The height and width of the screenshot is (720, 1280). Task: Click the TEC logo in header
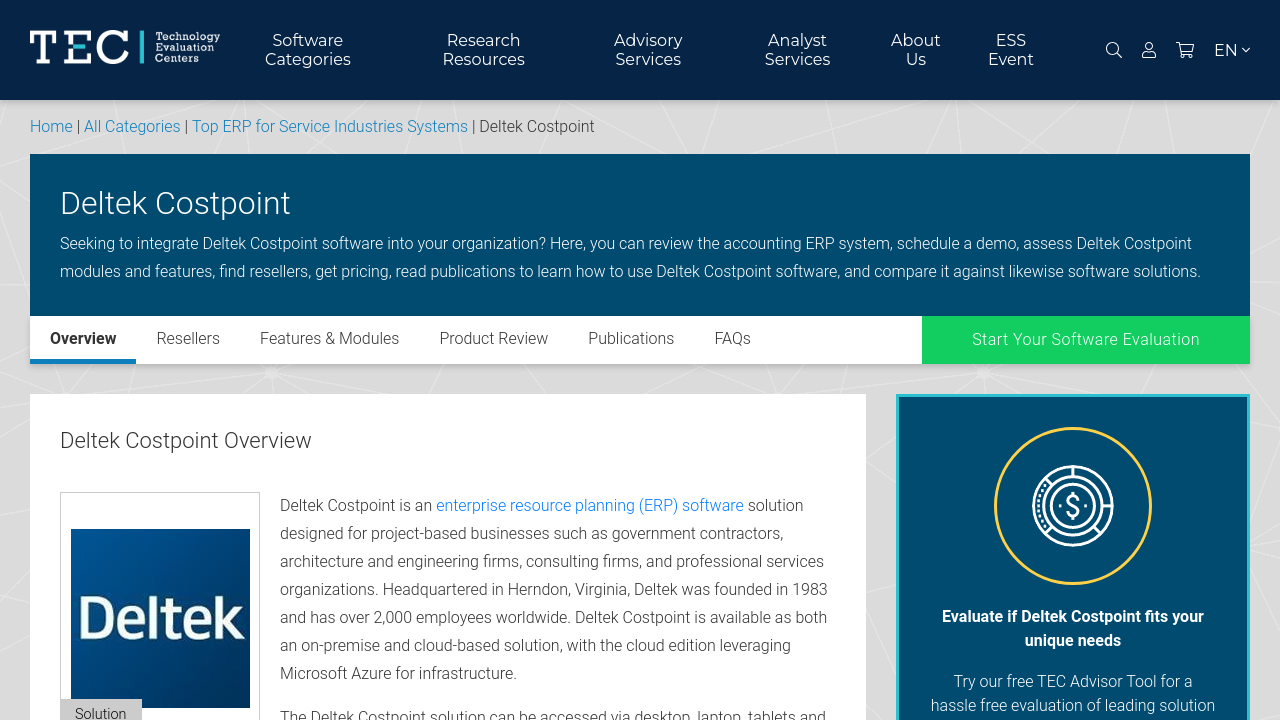125,47
